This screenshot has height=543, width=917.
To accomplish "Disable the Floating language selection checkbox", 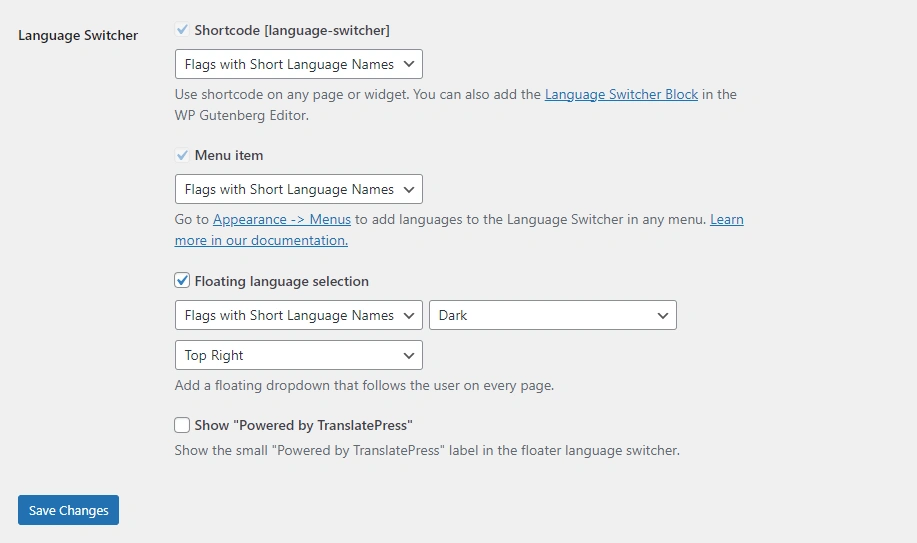I will pos(182,281).
